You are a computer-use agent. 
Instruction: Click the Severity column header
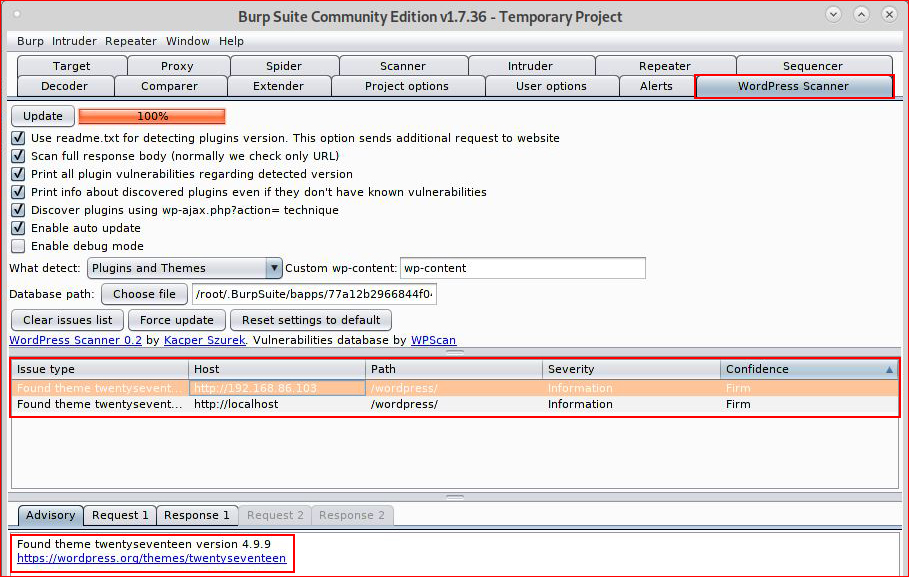coord(631,369)
